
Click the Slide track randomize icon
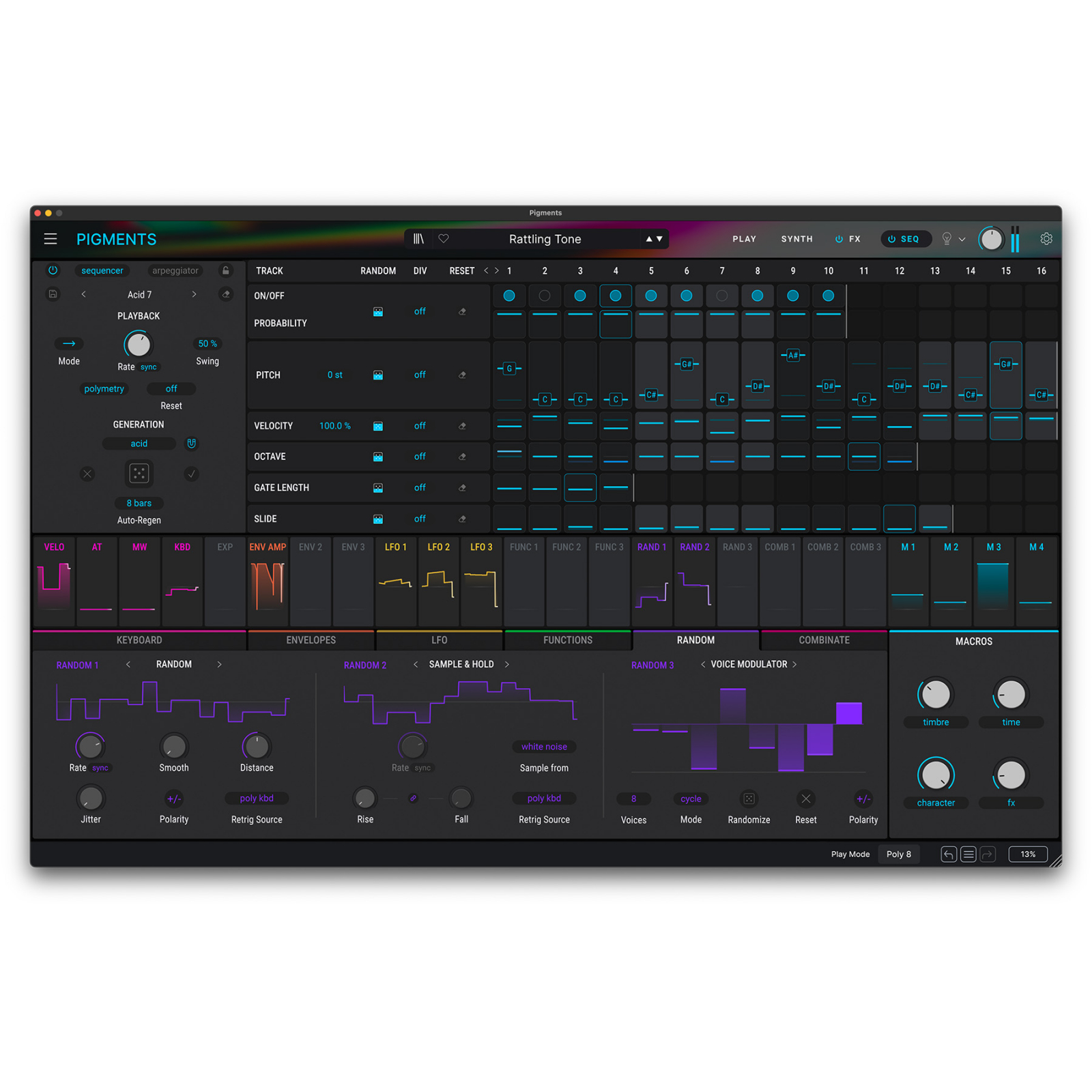pos(378,519)
